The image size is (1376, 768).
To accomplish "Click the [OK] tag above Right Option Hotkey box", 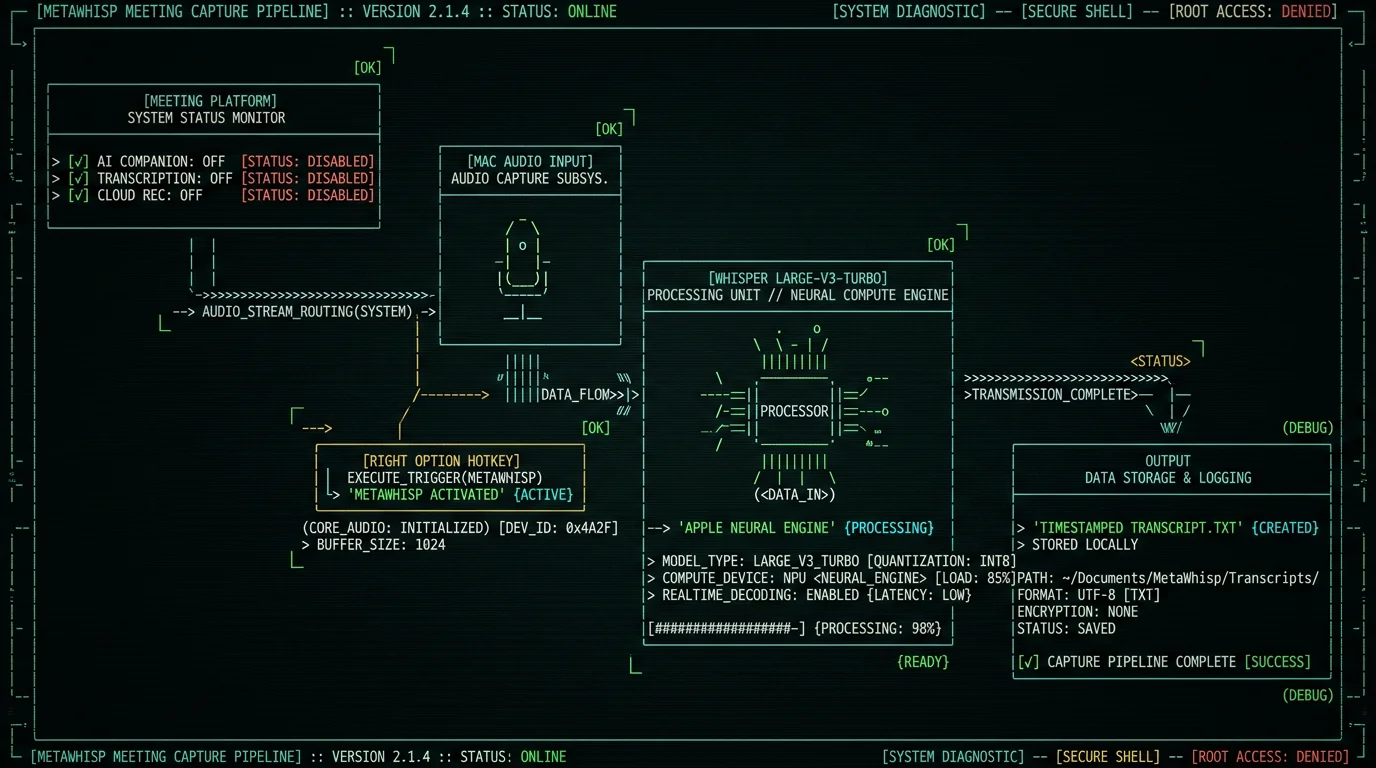I will [x=596, y=428].
